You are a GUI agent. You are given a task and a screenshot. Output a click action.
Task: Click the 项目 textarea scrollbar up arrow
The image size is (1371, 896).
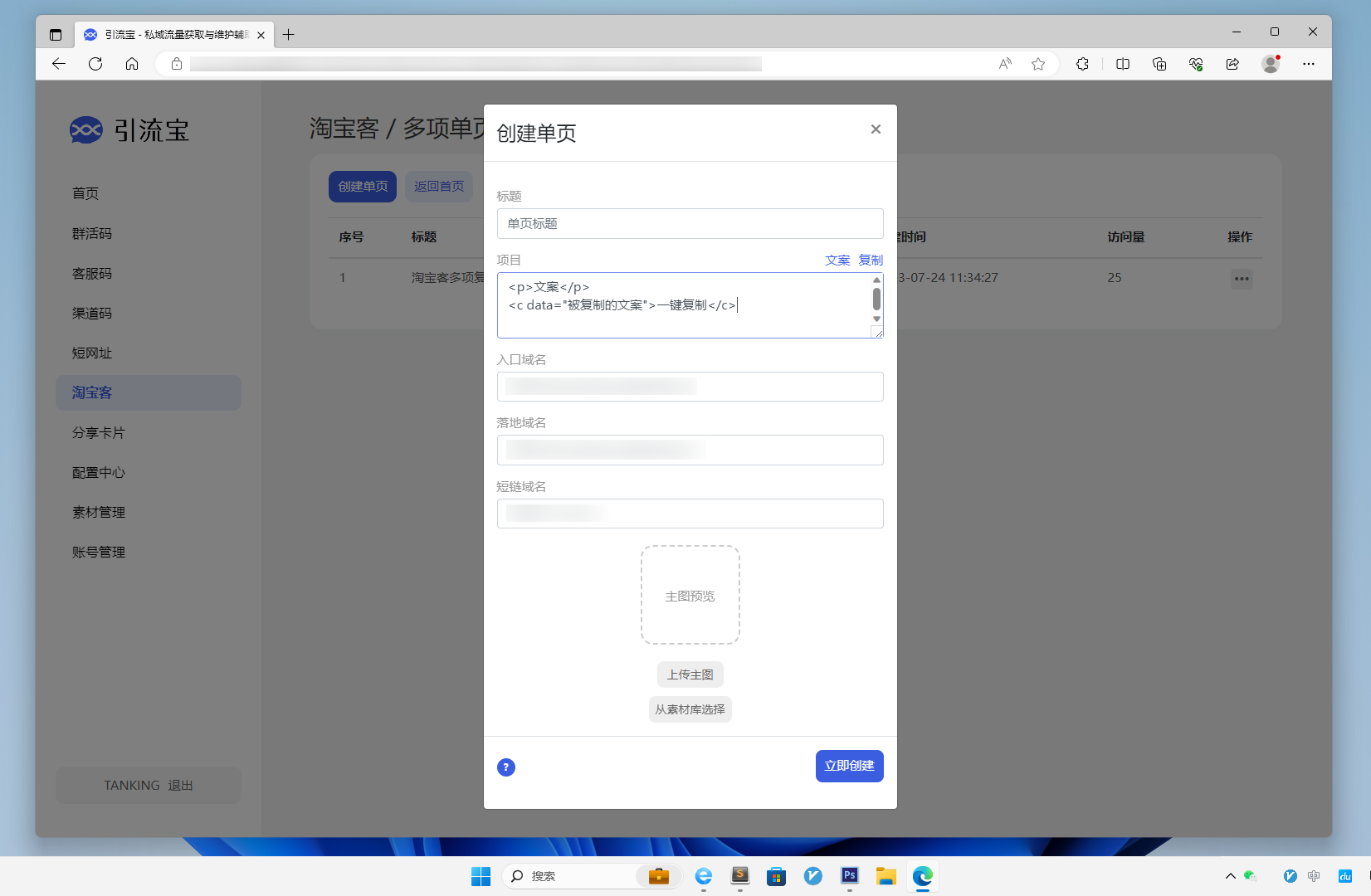pos(876,280)
